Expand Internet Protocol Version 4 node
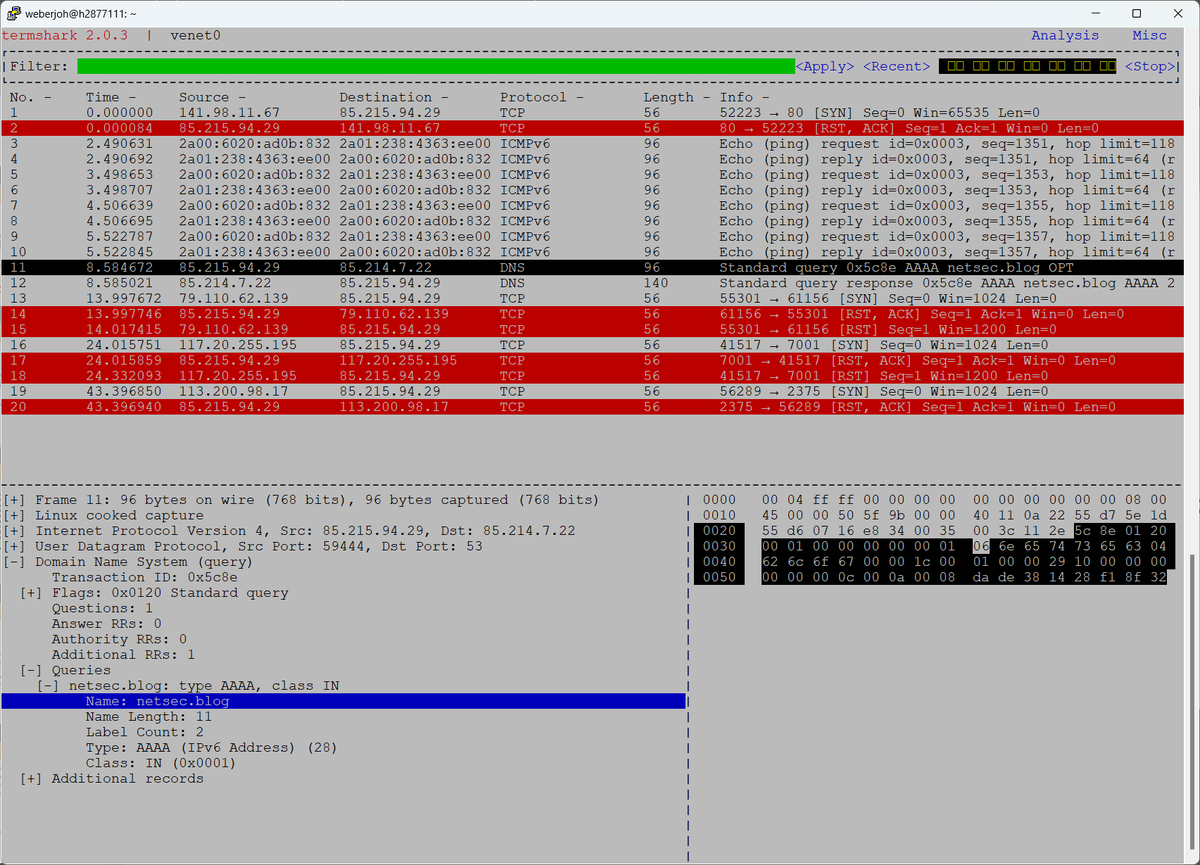This screenshot has height=865, width=1200. click(x=14, y=531)
